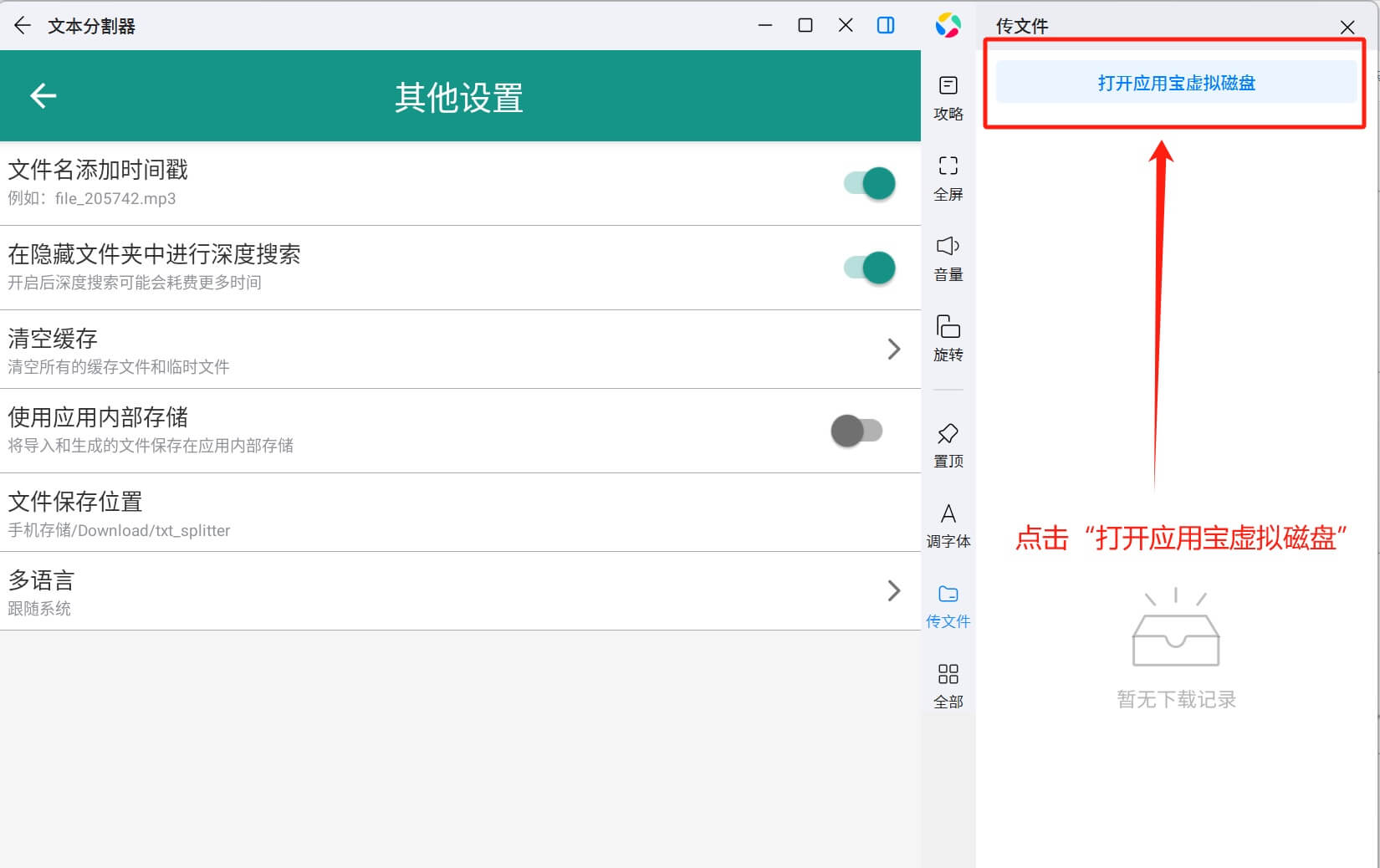Open the 传文件 file transfer icon
Viewport: 1380px width, 868px height.
pos(948,605)
